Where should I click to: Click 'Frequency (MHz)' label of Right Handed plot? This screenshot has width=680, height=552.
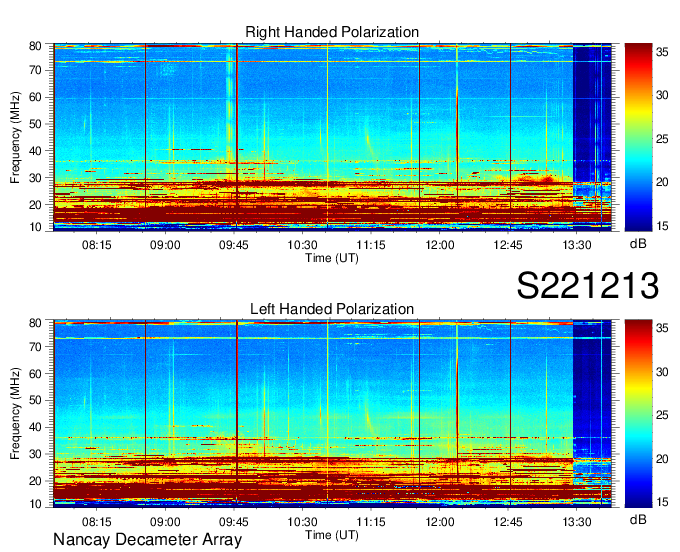15,137
